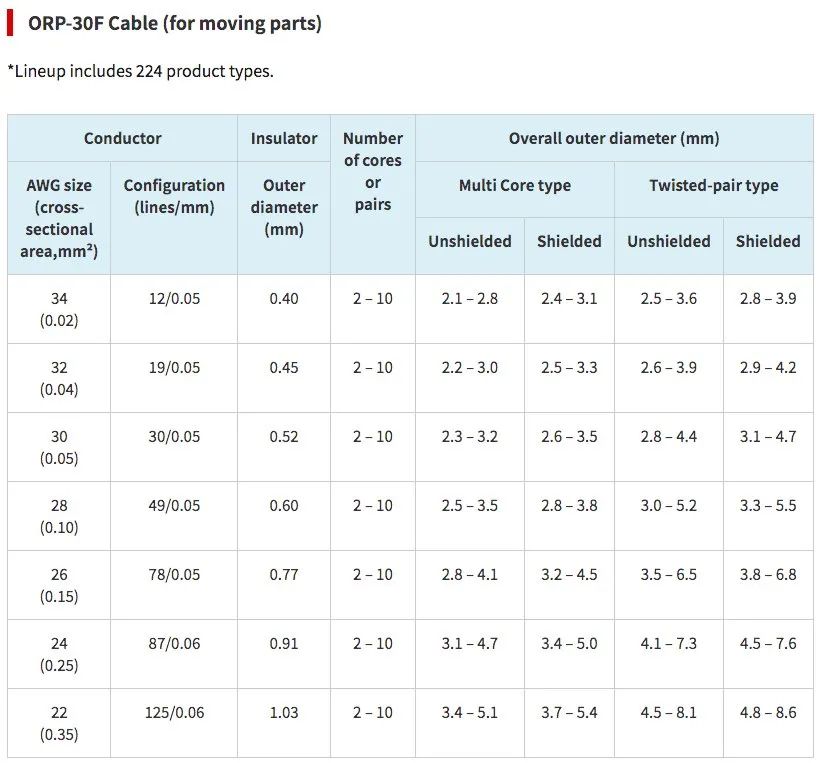The image size is (820, 763).
Task: Click the AWG 34 (0.02) row cell
Action: coord(59,310)
